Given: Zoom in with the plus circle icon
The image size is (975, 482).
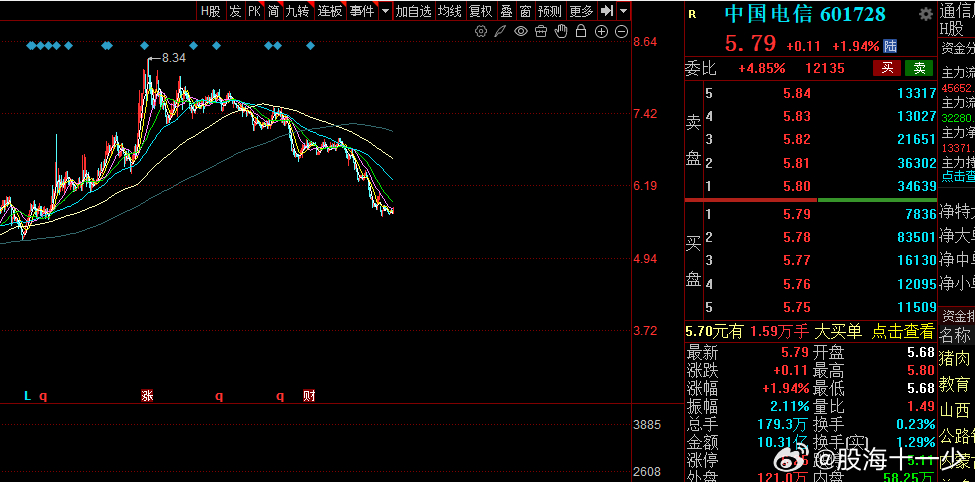Looking at the screenshot, I should click(x=601, y=31).
